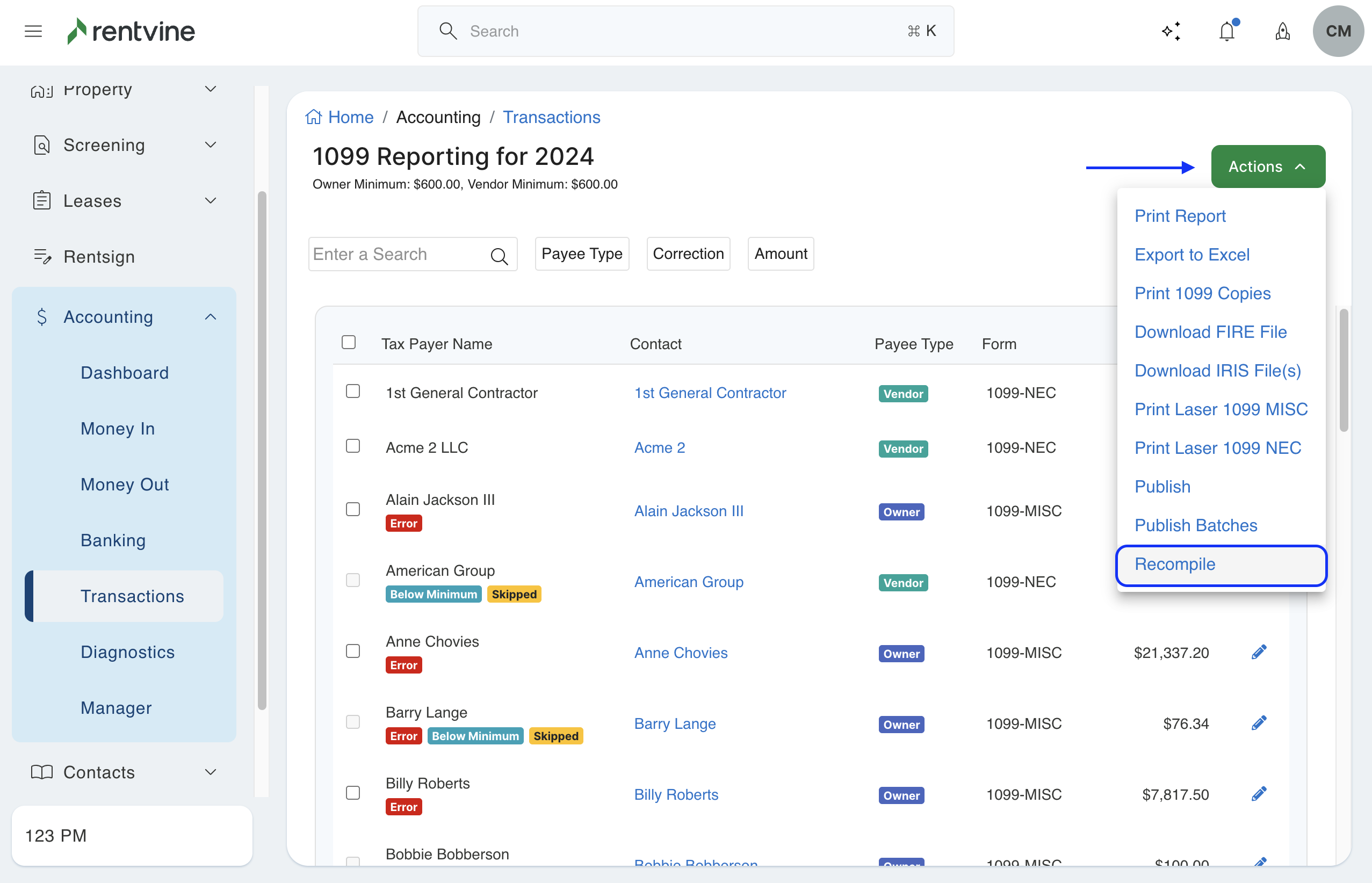
Task: Select the 1st General Contractor checkbox
Action: tap(352, 391)
